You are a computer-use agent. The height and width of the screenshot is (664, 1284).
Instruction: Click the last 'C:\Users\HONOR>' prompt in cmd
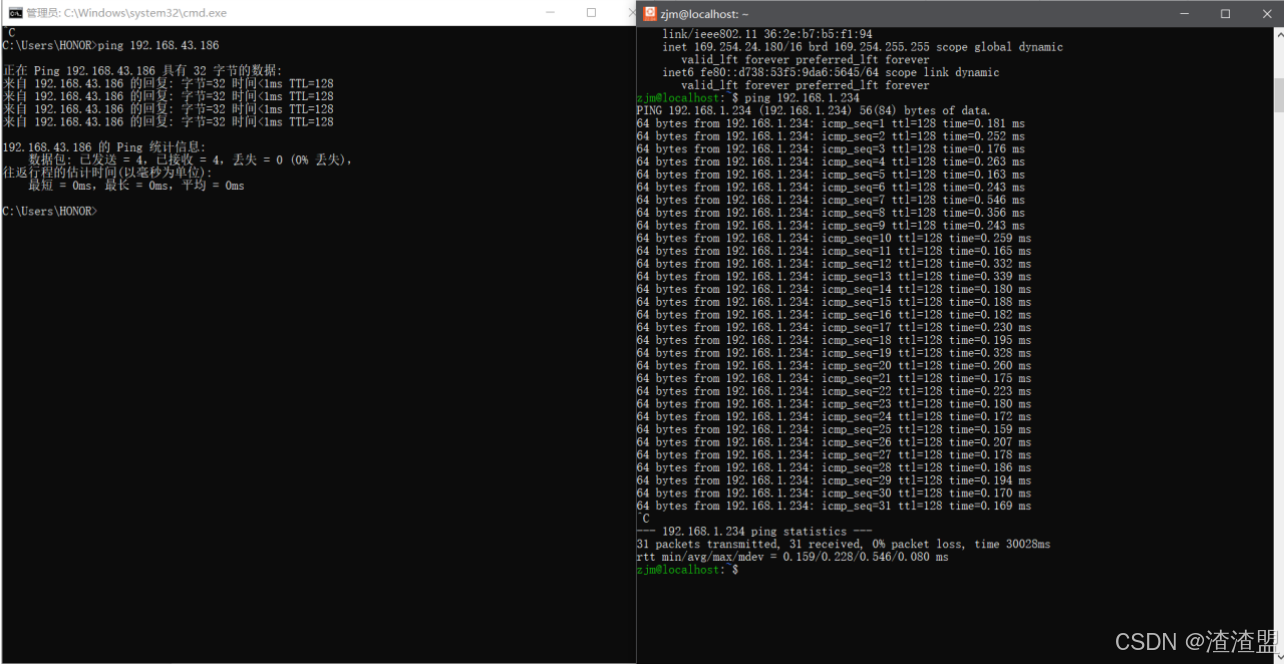point(50,211)
